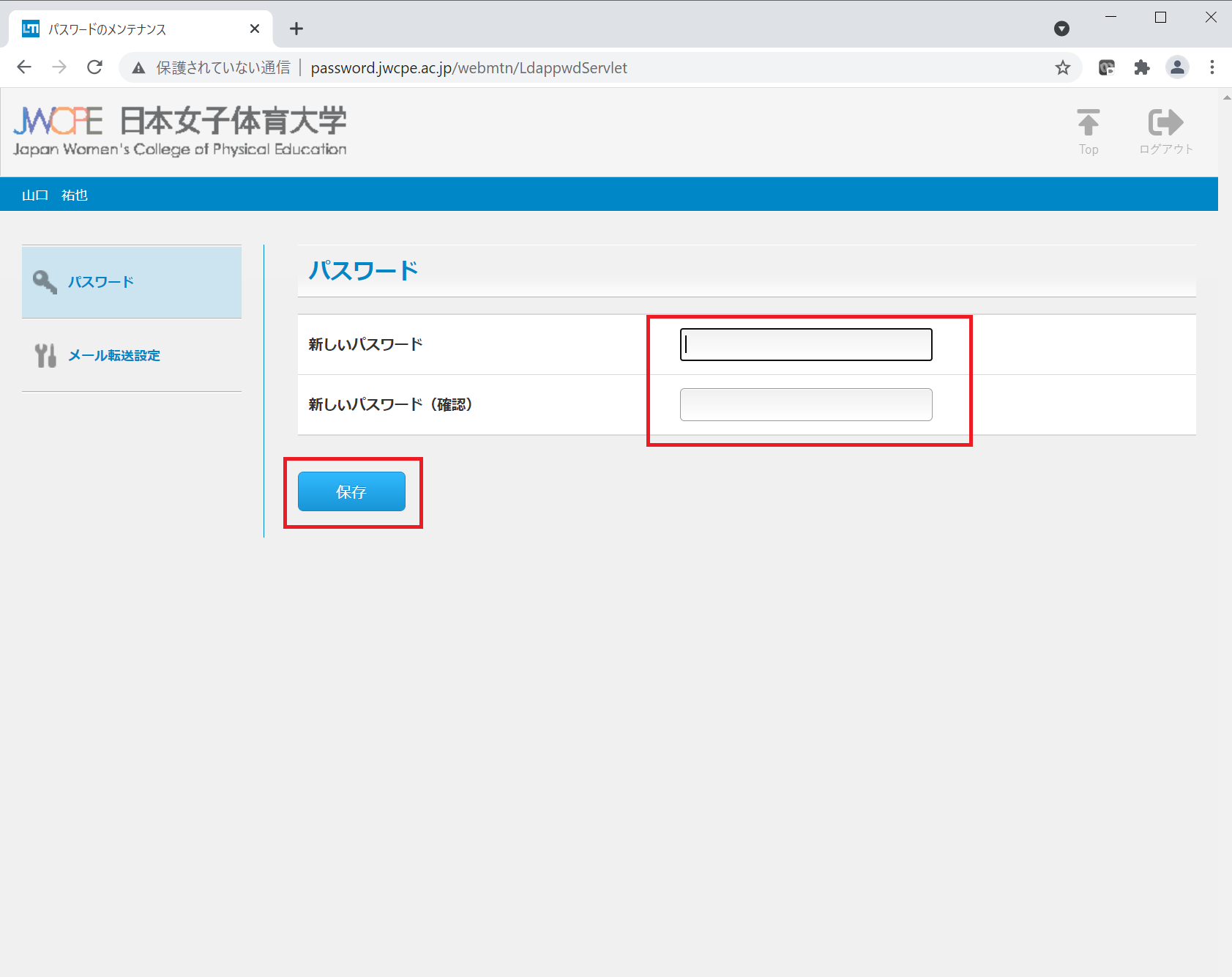The height and width of the screenshot is (977, 1232).
Task: Click the browser back arrow
Action: coord(24,67)
